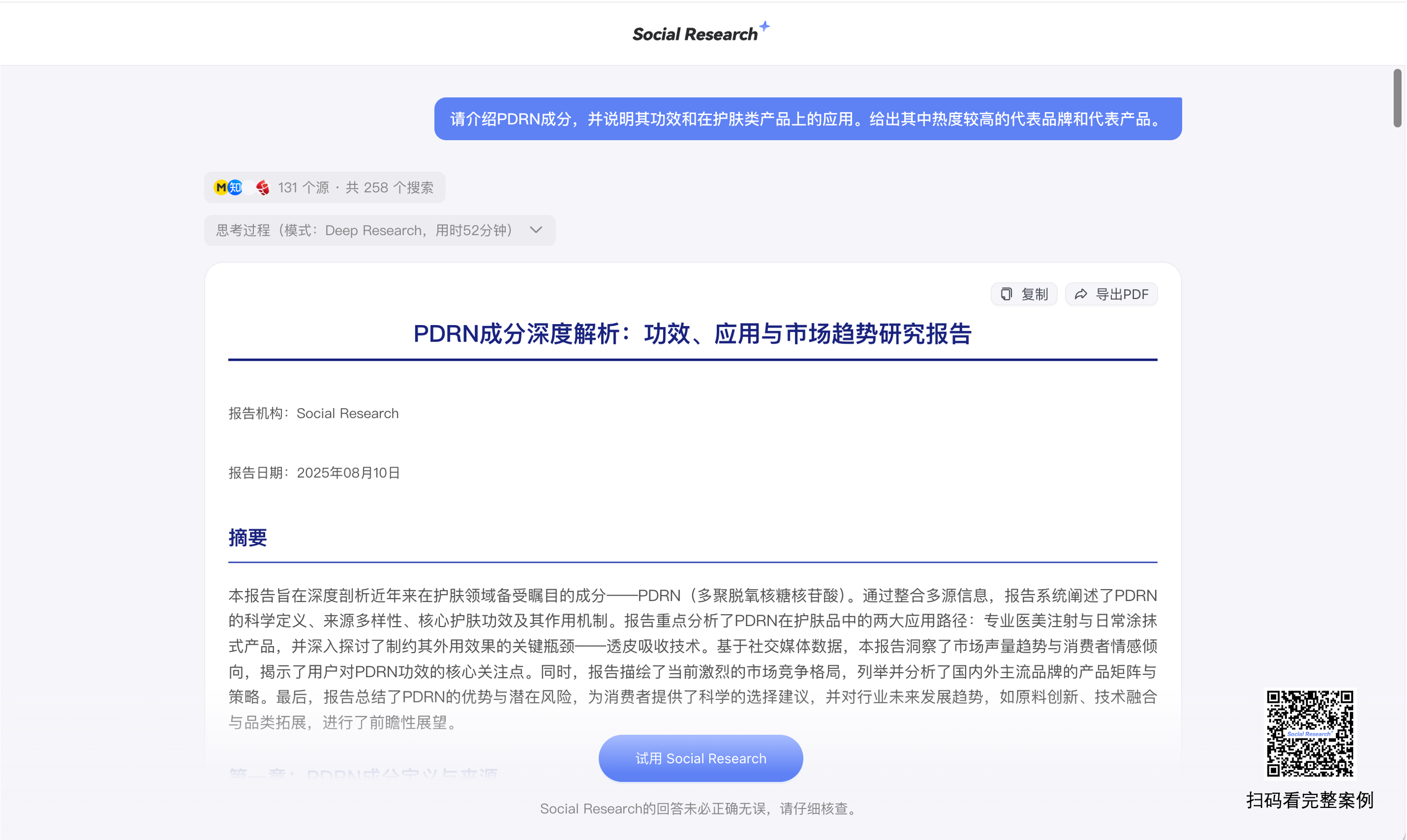Expand the 思考过程 chevron arrow
Image resolution: width=1407 pixels, height=840 pixels.
[536, 230]
